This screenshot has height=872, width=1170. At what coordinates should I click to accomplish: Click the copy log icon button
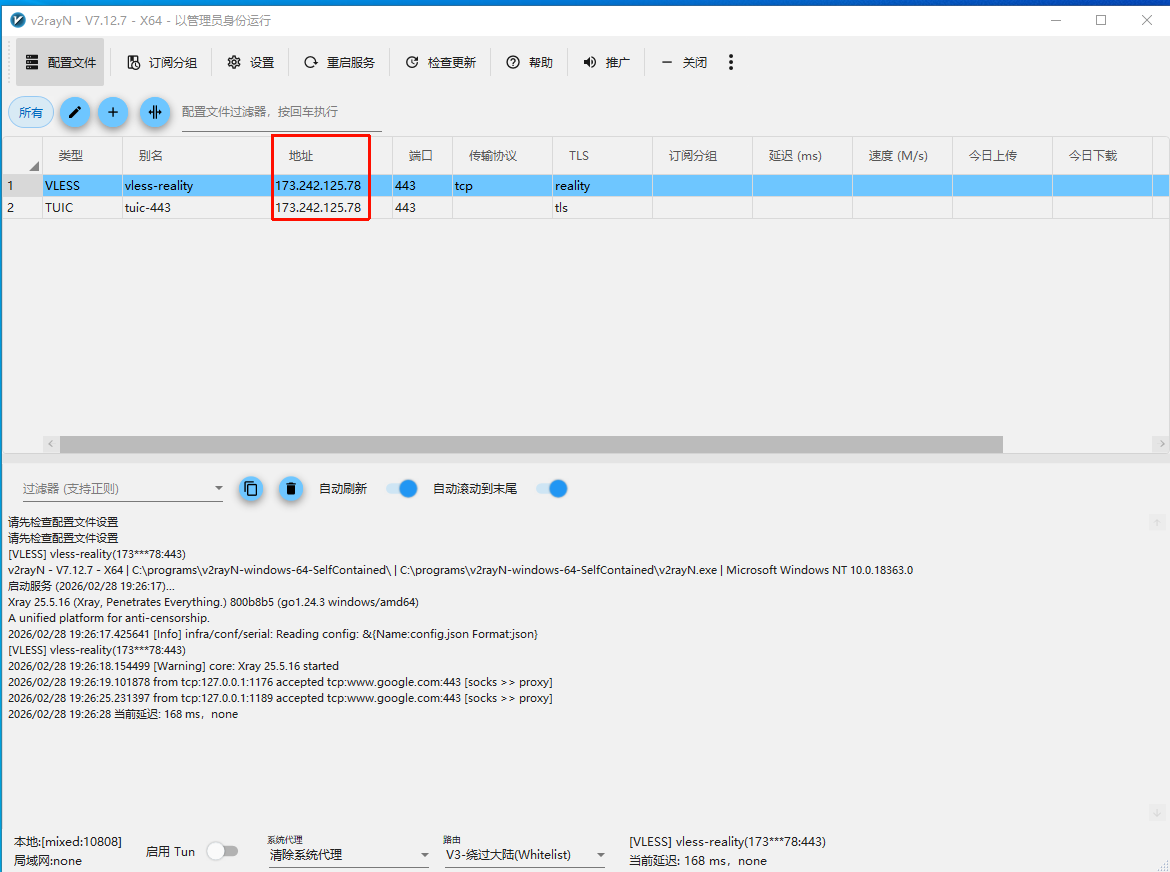click(x=251, y=489)
